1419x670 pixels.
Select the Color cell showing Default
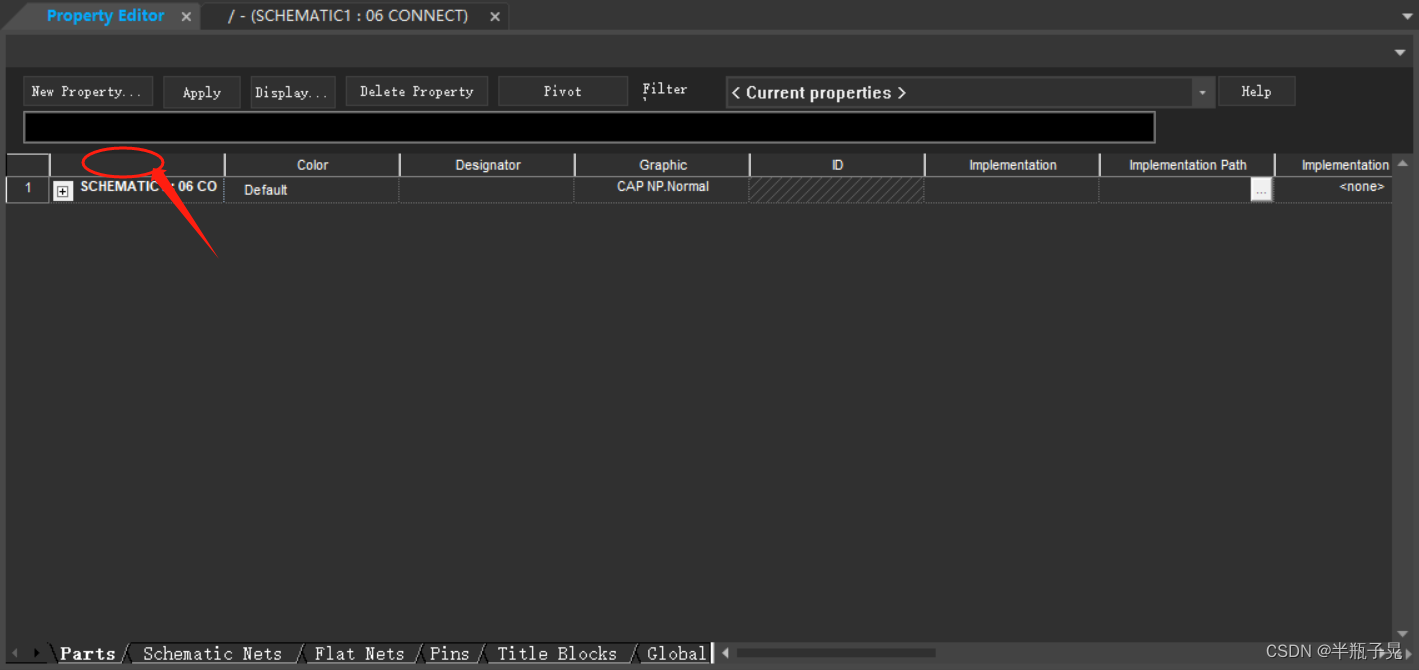tap(311, 190)
